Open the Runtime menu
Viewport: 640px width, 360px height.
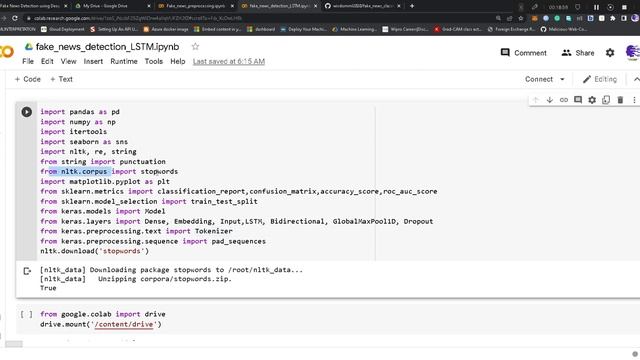(124, 61)
